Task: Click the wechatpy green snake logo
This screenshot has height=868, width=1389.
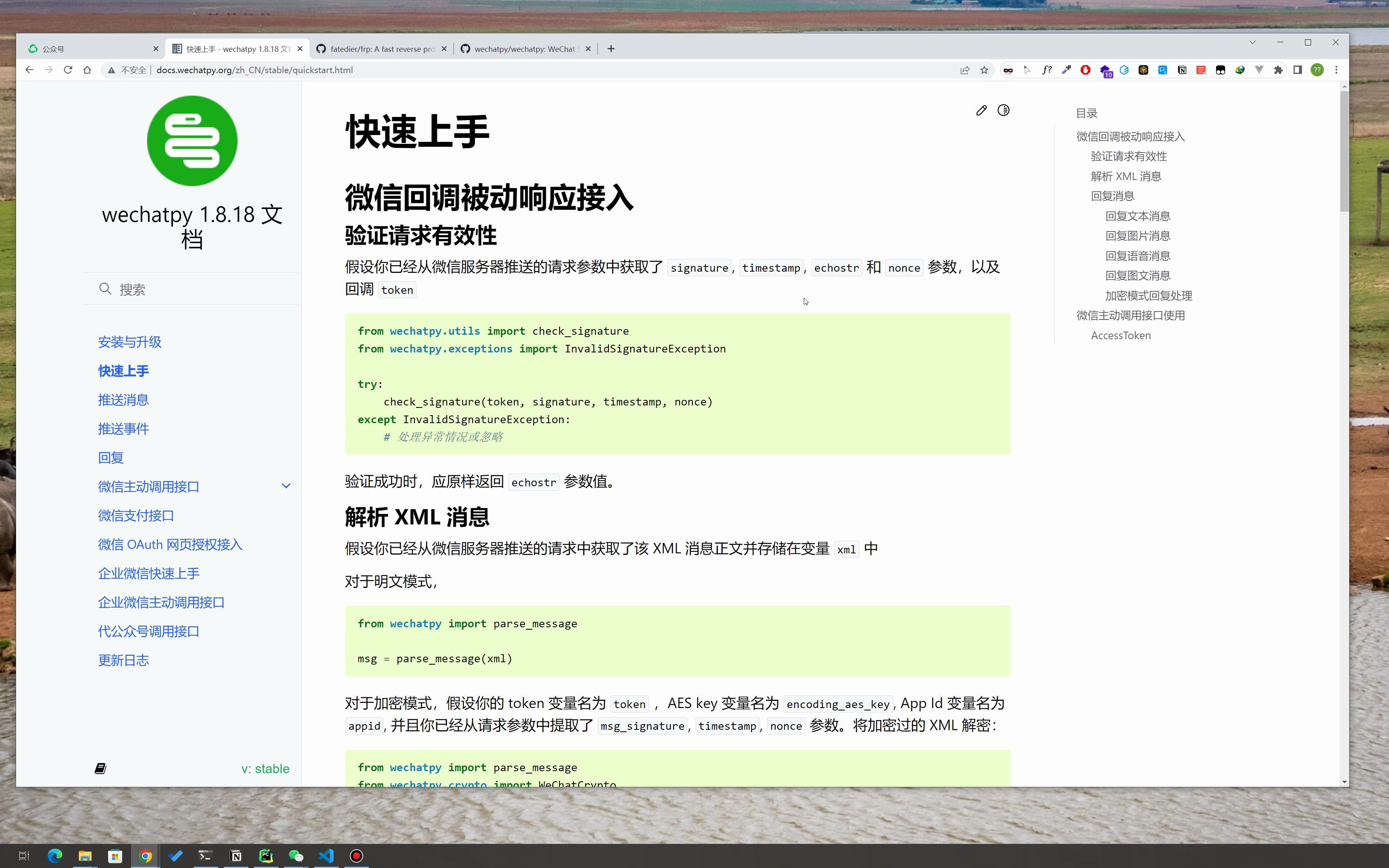Action: coord(192,141)
